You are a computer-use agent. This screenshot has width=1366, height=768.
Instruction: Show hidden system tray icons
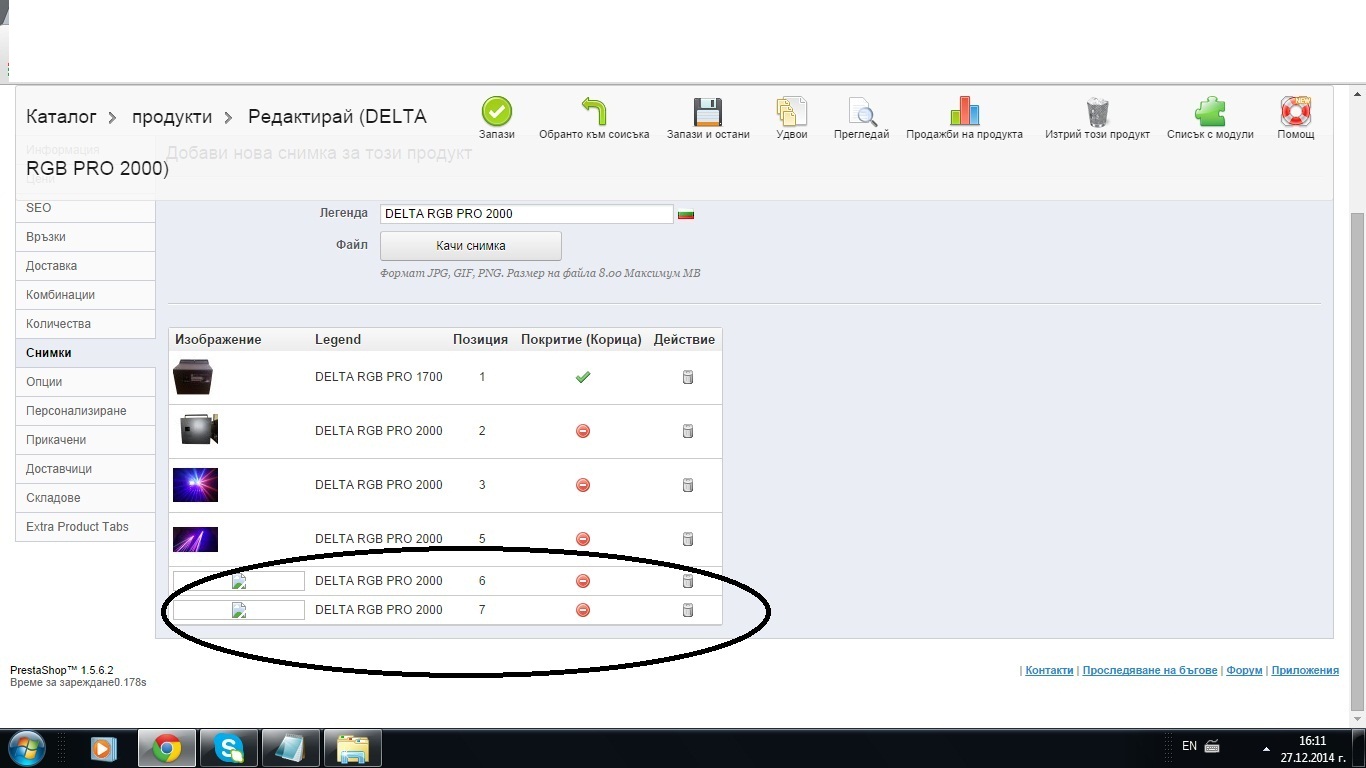[x=1266, y=748]
